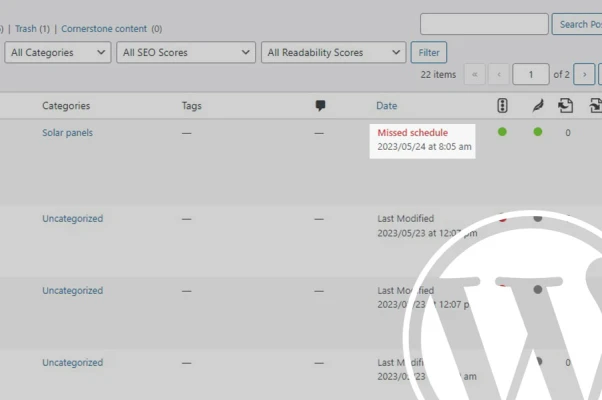Click the green SEO score dot
Screen dimensions: 602x400
pos(502,132)
